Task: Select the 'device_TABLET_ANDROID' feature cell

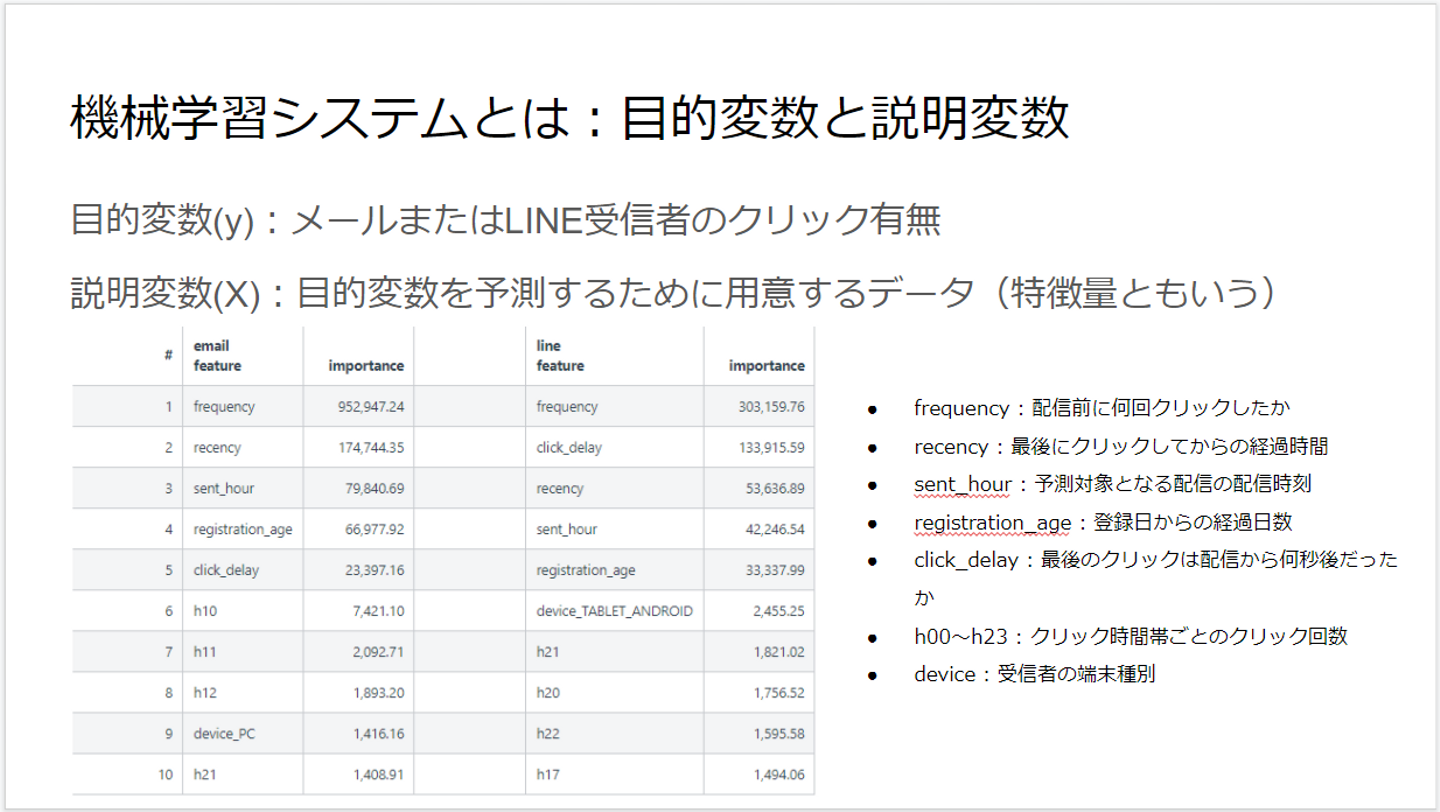Action: click(614, 611)
